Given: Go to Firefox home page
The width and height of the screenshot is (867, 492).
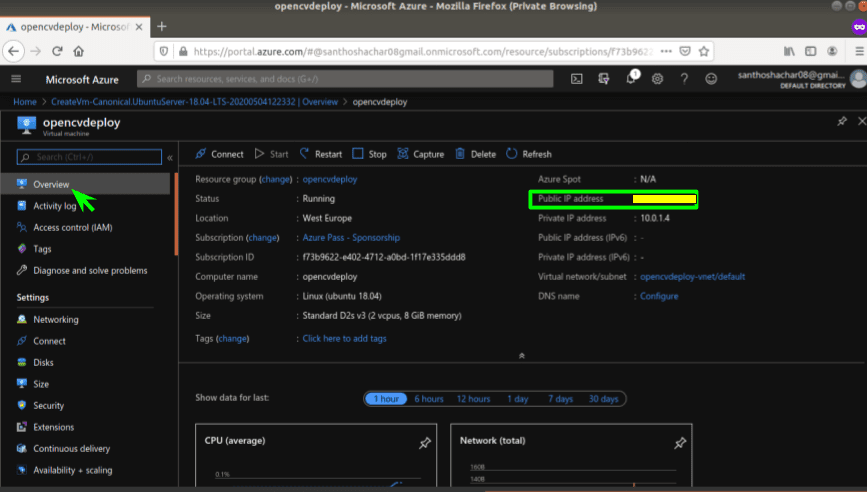Looking at the screenshot, I should [x=79, y=51].
